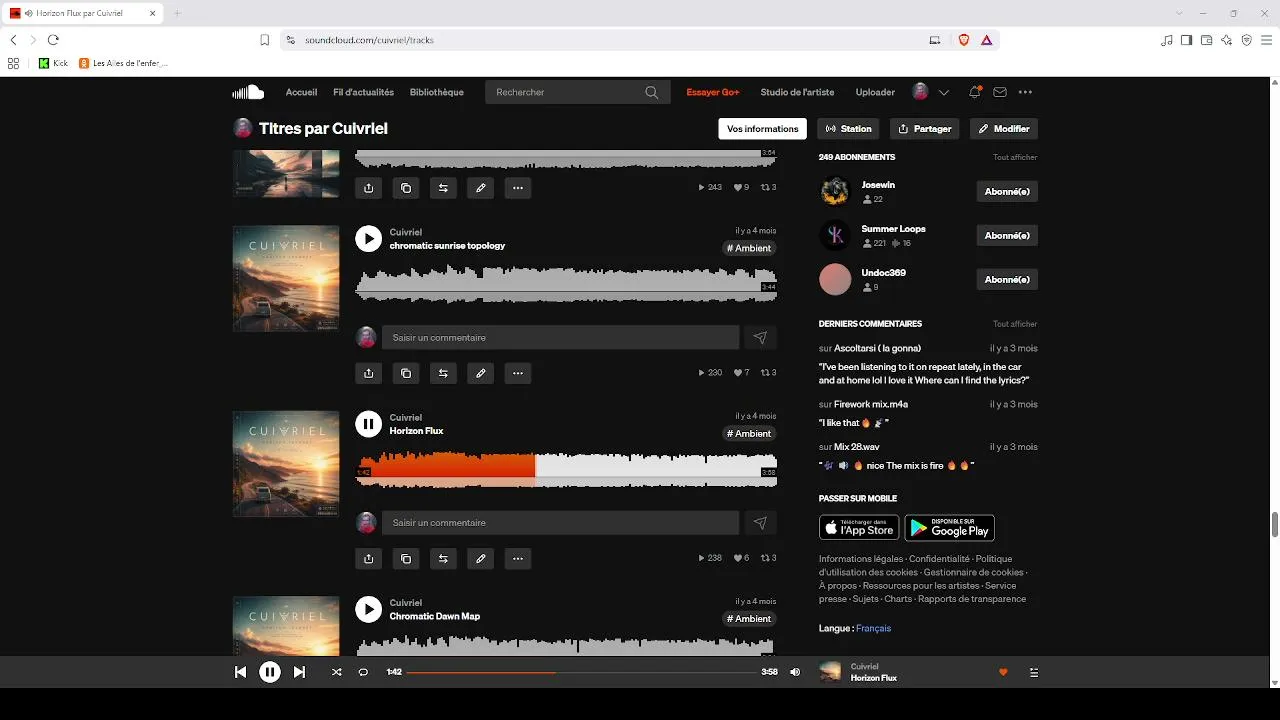This screenshot has width=1280, height=720.
Task: Click the SoundCloud logo
Action: [248, 92]
